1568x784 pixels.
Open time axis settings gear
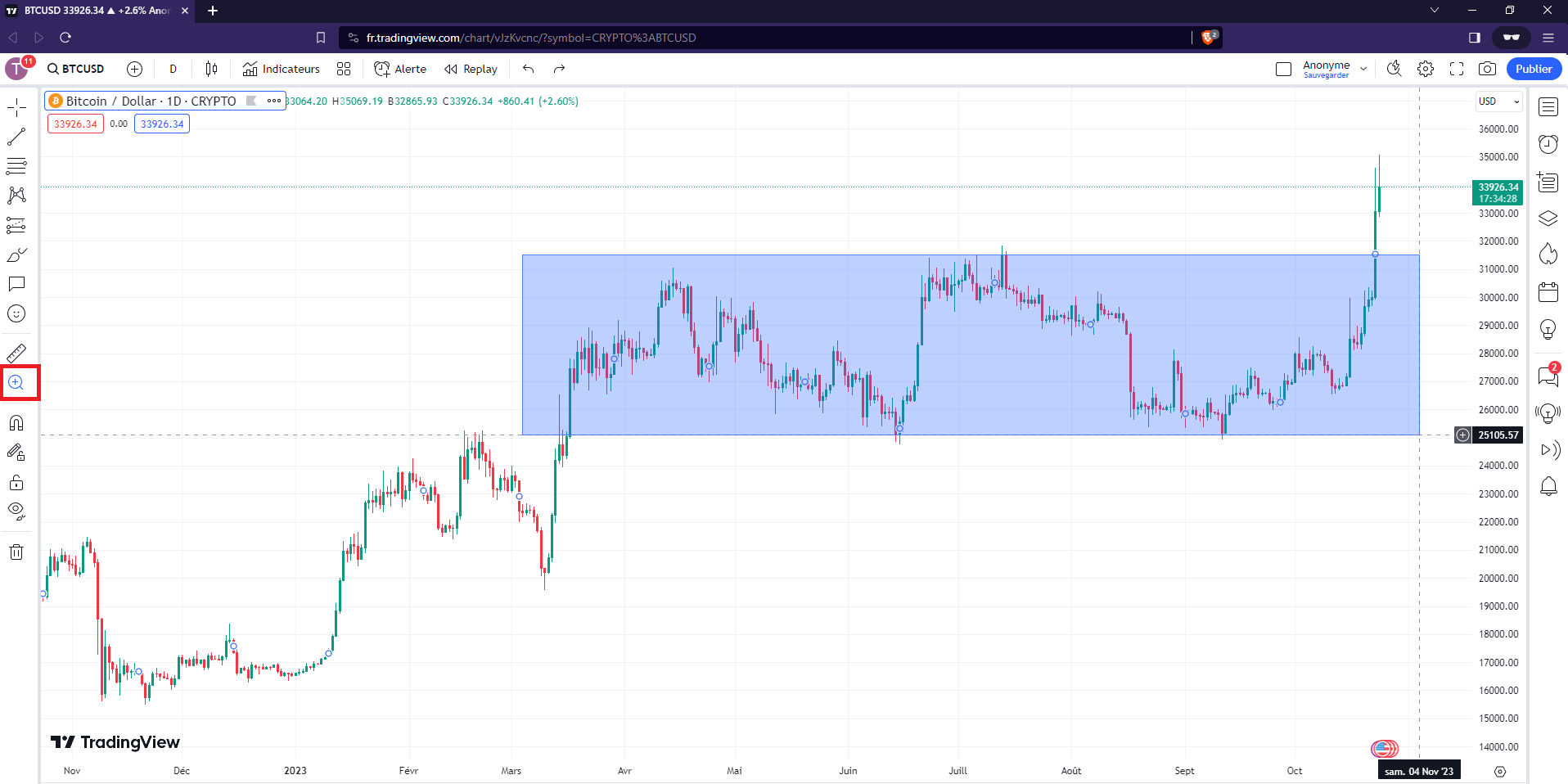pos(1500,771)
